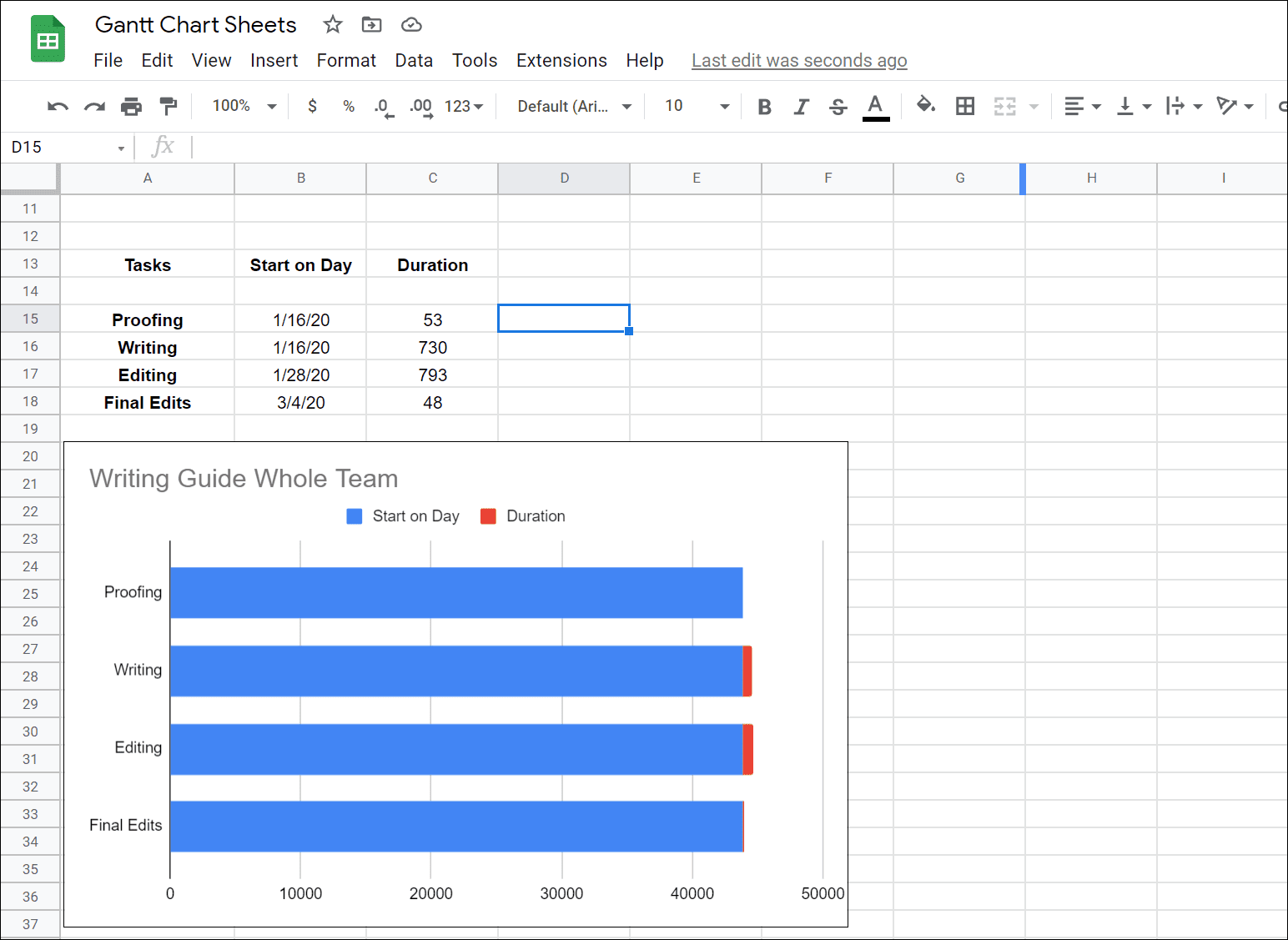Open the fill color picker

pos(926,105)
